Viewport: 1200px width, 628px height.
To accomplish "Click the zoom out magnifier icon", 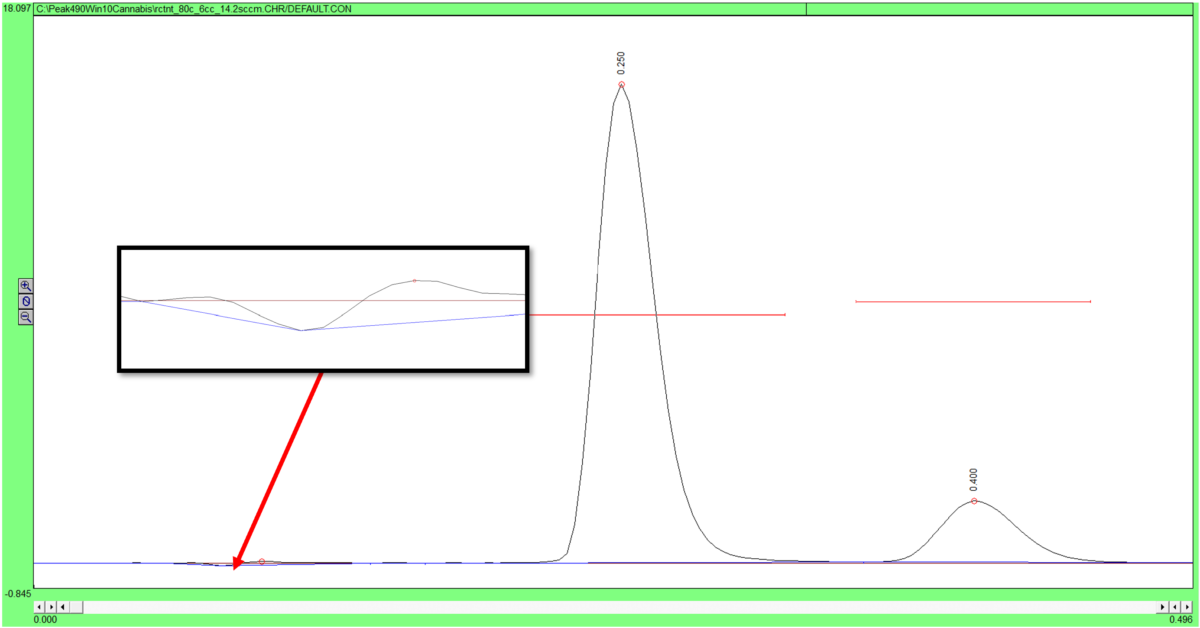I will pyautogui.click(x=26, y=317).
